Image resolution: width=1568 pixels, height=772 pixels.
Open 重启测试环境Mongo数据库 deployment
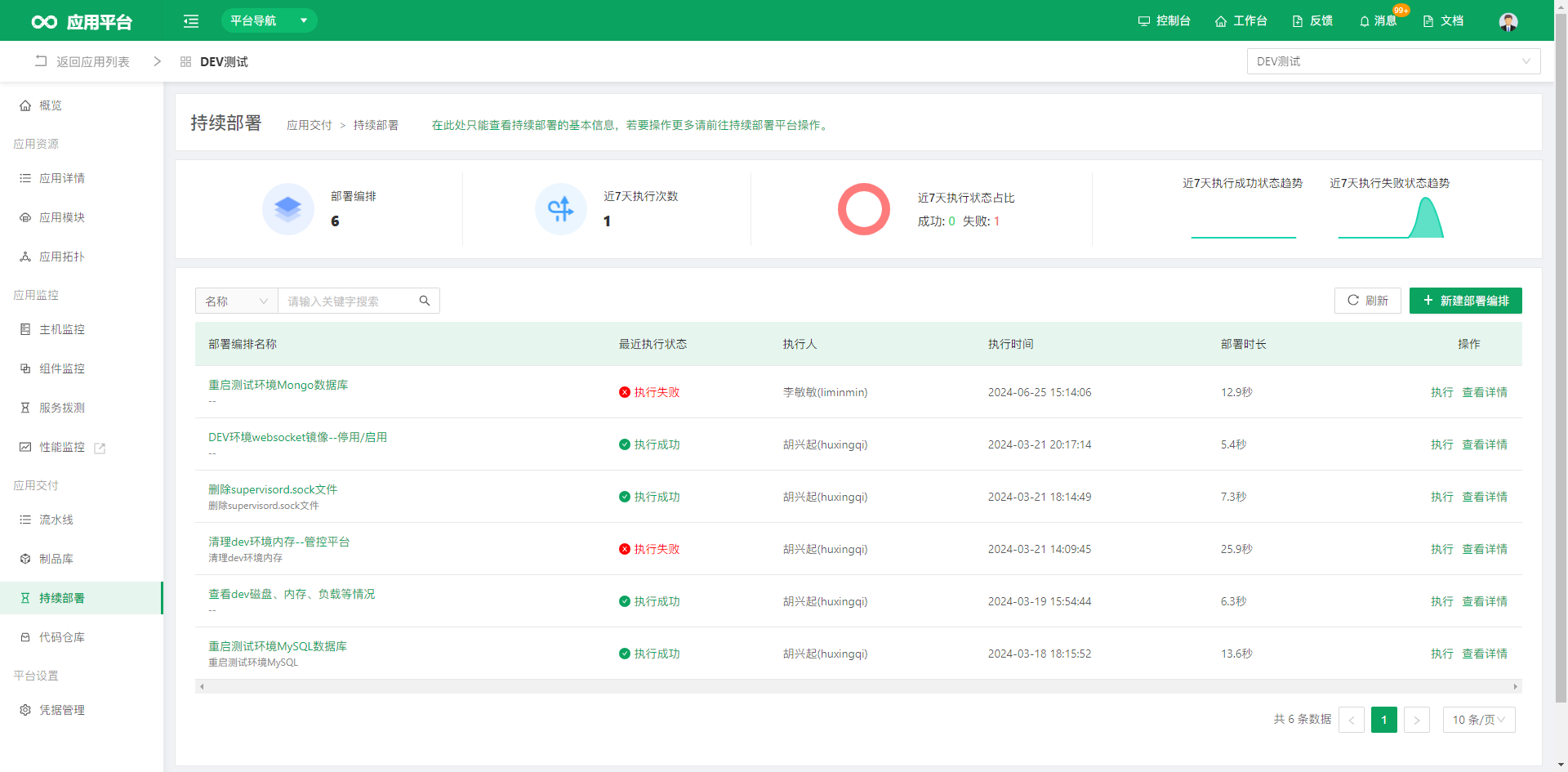(278, 385)
